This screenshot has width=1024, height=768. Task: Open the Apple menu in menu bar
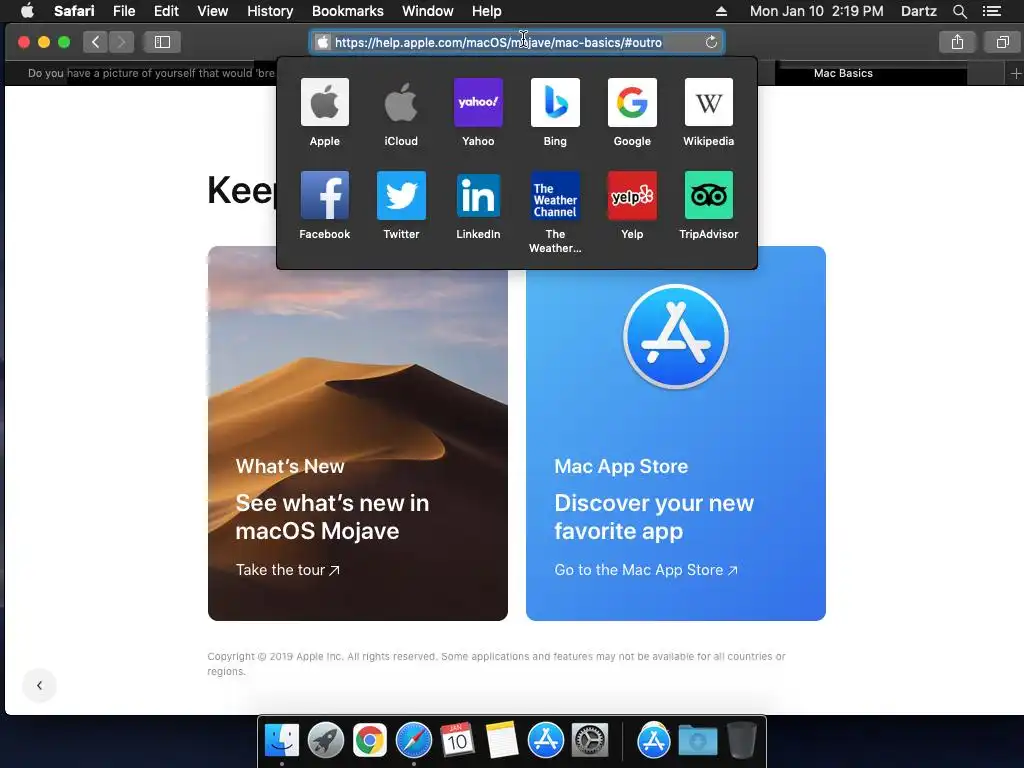(x=27, y=11)
